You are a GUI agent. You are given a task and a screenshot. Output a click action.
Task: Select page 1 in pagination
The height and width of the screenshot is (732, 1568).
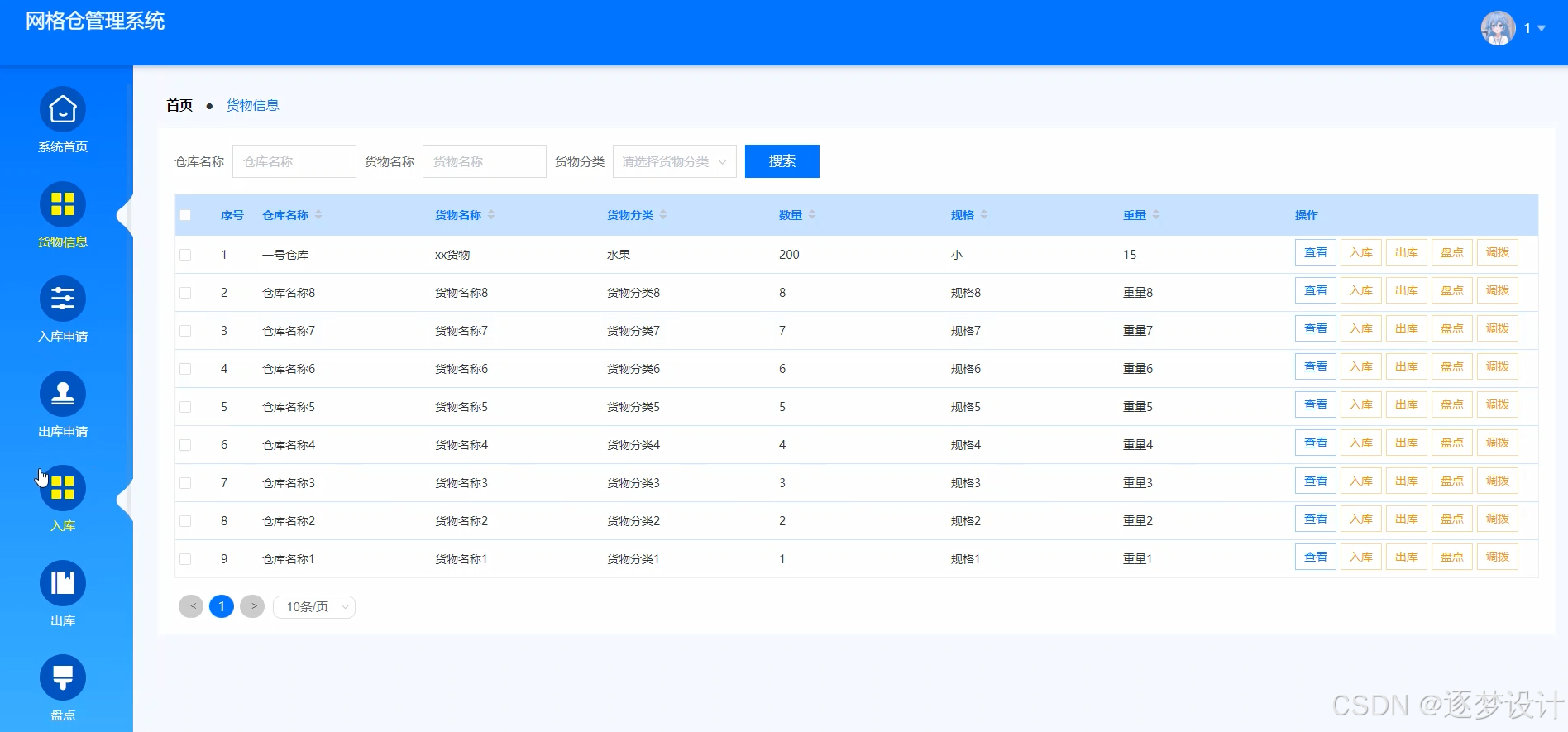click(222, 606)
